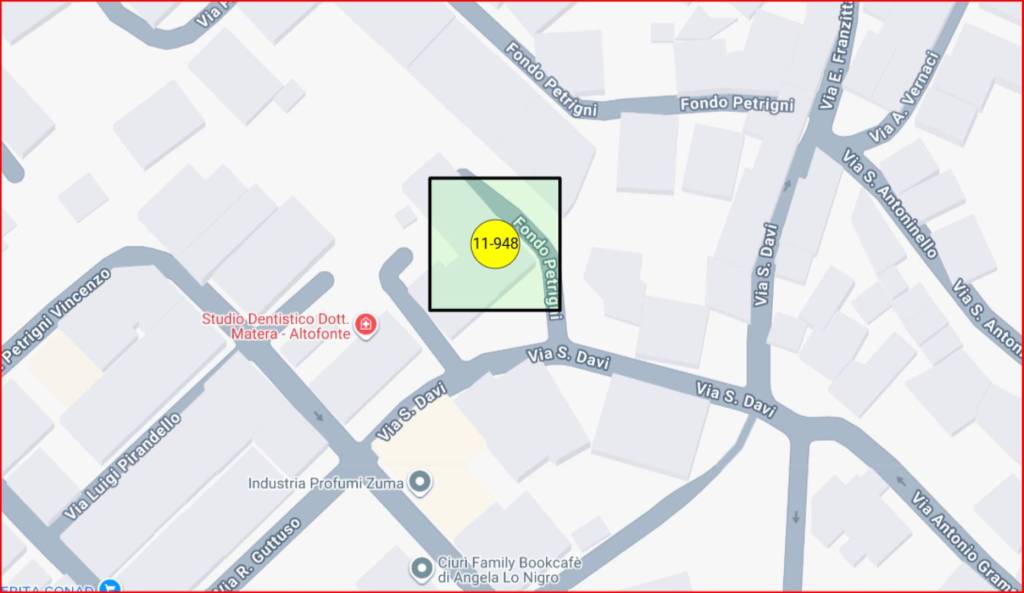Click the Via R. Guttuso street label
The image size is (1024, 593).
[x=259, y=555]
